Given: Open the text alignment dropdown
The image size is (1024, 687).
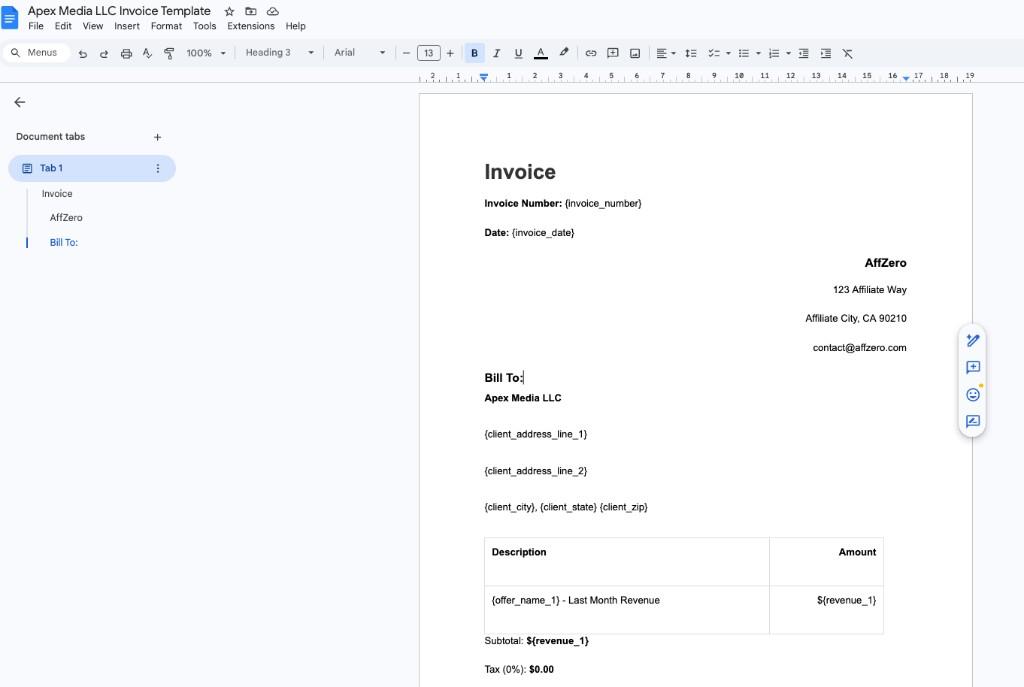Looking at the screenshot, I should (665, 54).
